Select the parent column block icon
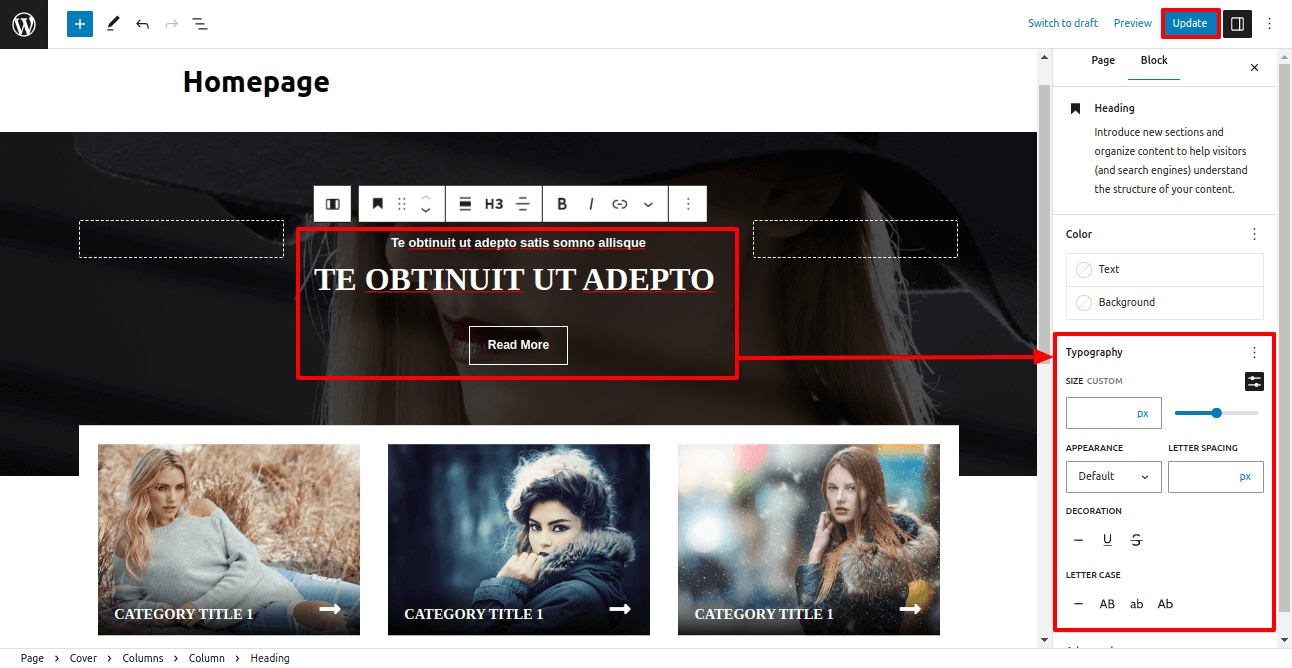1292x668 pixels. coord(333,204)
